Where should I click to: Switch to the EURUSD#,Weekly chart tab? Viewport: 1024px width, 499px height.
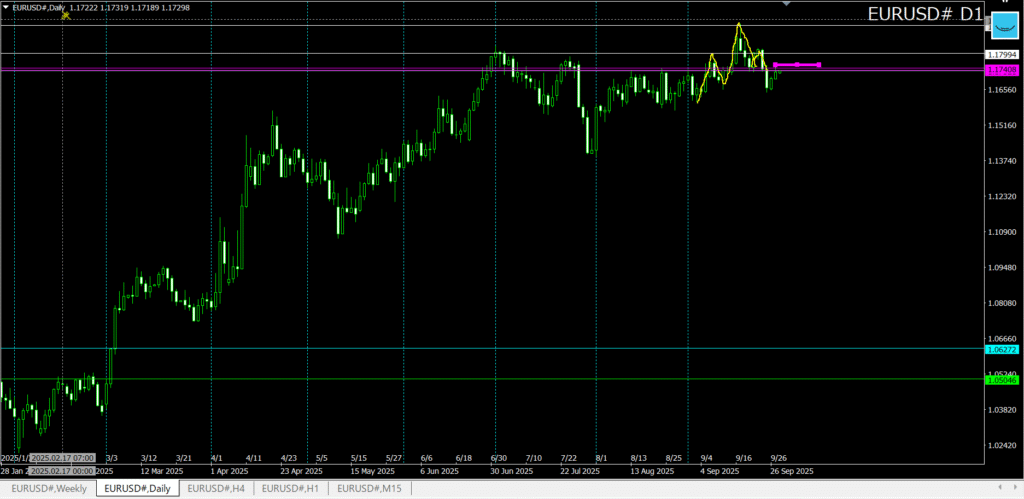[48, 488]
